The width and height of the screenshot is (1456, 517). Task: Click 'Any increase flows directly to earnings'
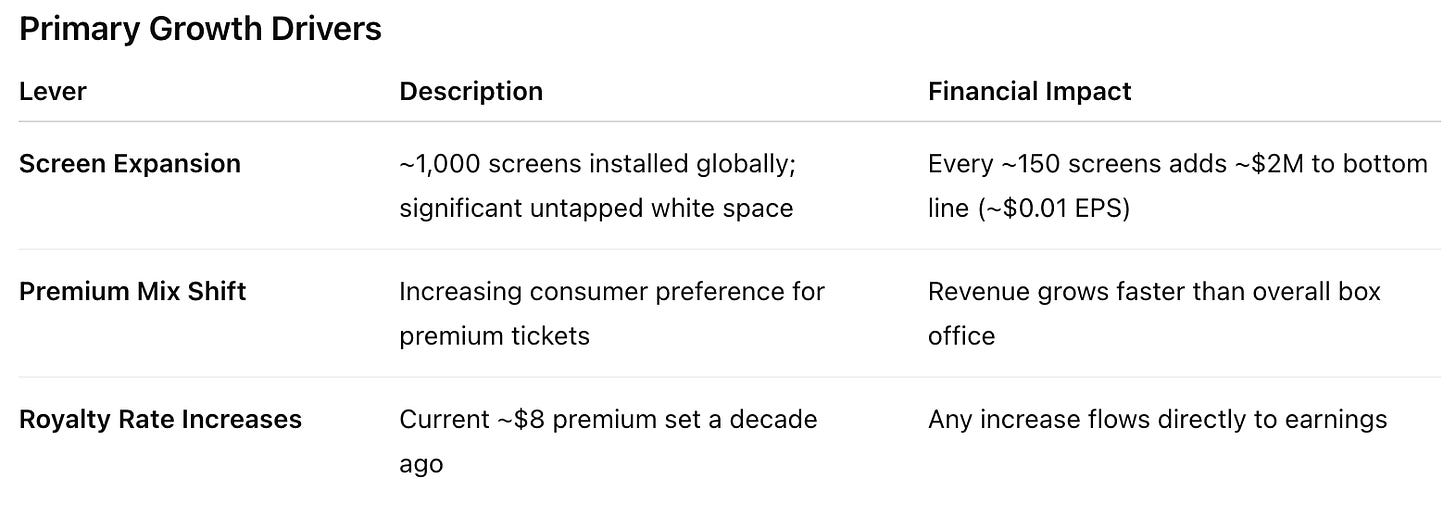click(1158, 419)
